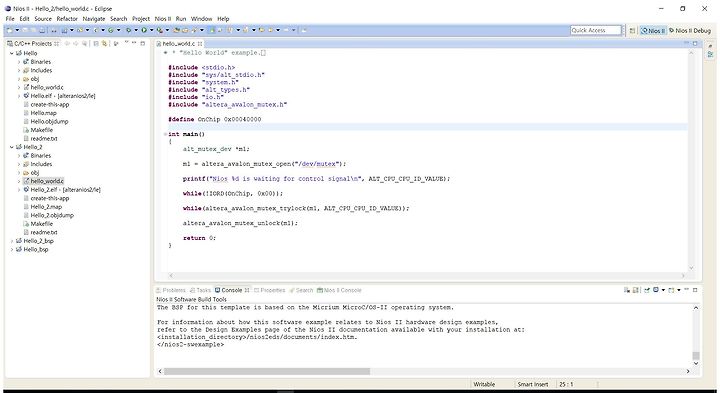Expand Hello_2.elf node

click(19, 189)
